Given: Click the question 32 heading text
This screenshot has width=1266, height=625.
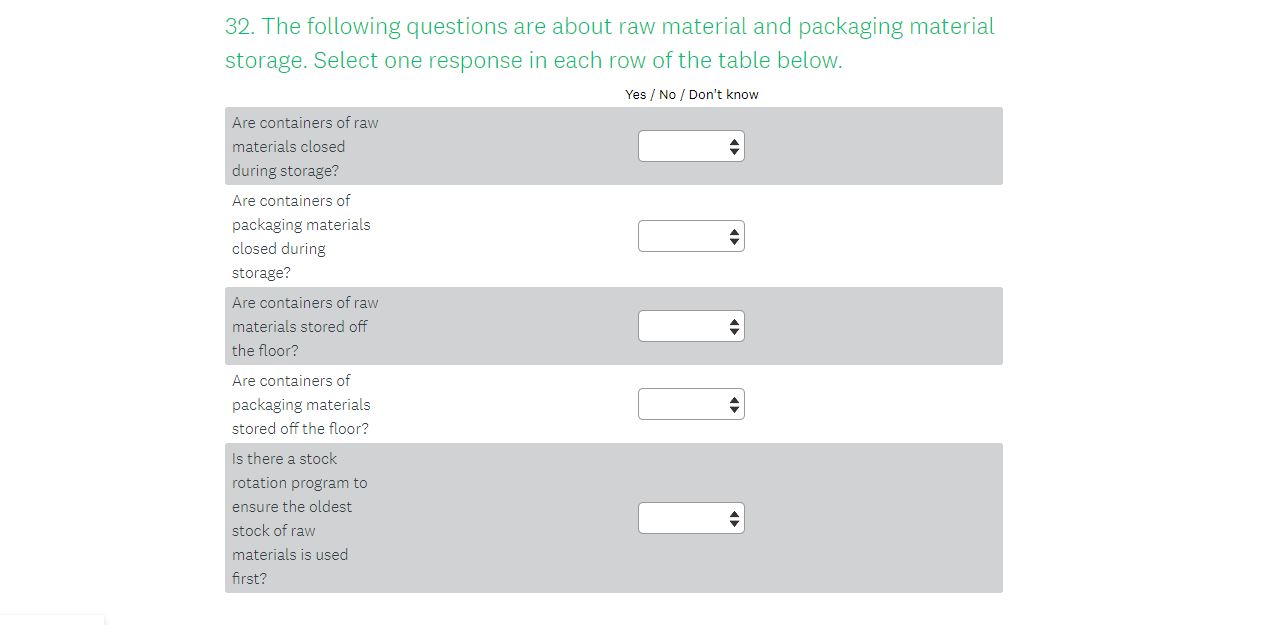Looking at the screenshot, I should point(609,27).
